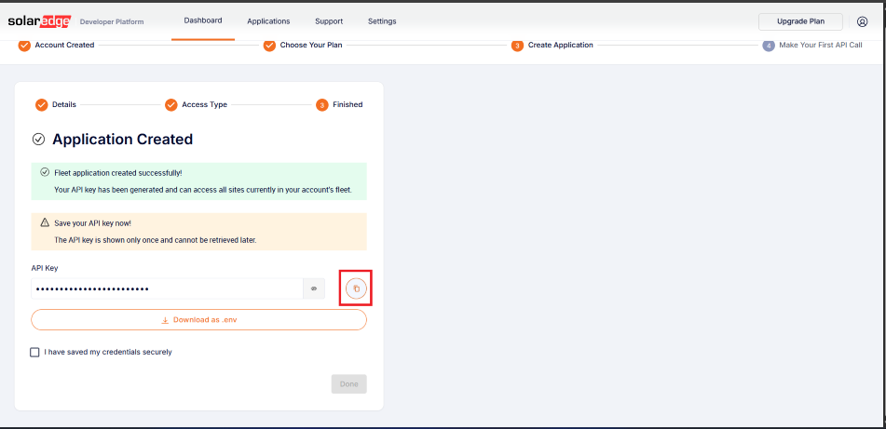886x429 pixels.
Task: Reveal the API key with the eye icon
Action: pos(314,289)
